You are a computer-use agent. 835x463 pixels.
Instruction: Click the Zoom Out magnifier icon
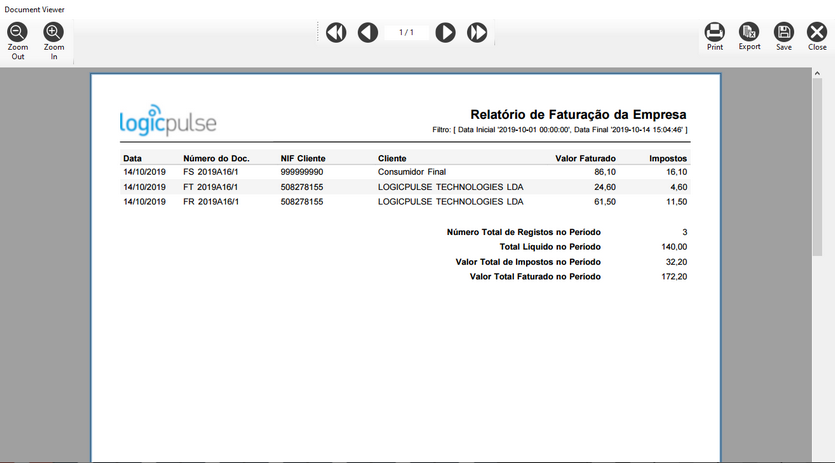(18, 33)
